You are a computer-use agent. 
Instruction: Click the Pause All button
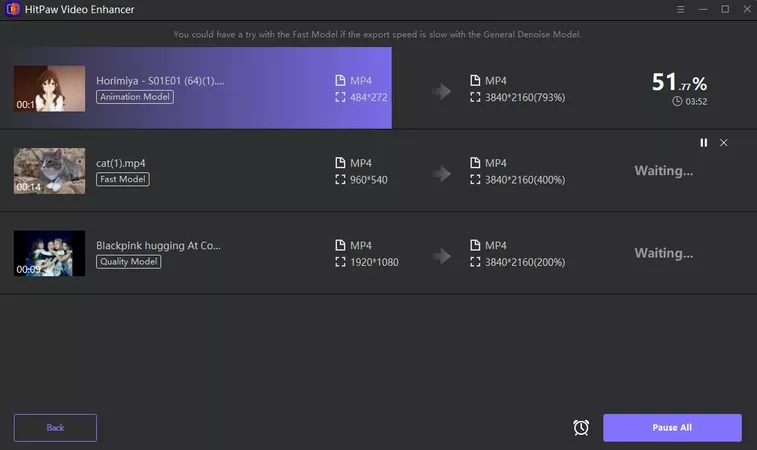click(x=672, y=427)
